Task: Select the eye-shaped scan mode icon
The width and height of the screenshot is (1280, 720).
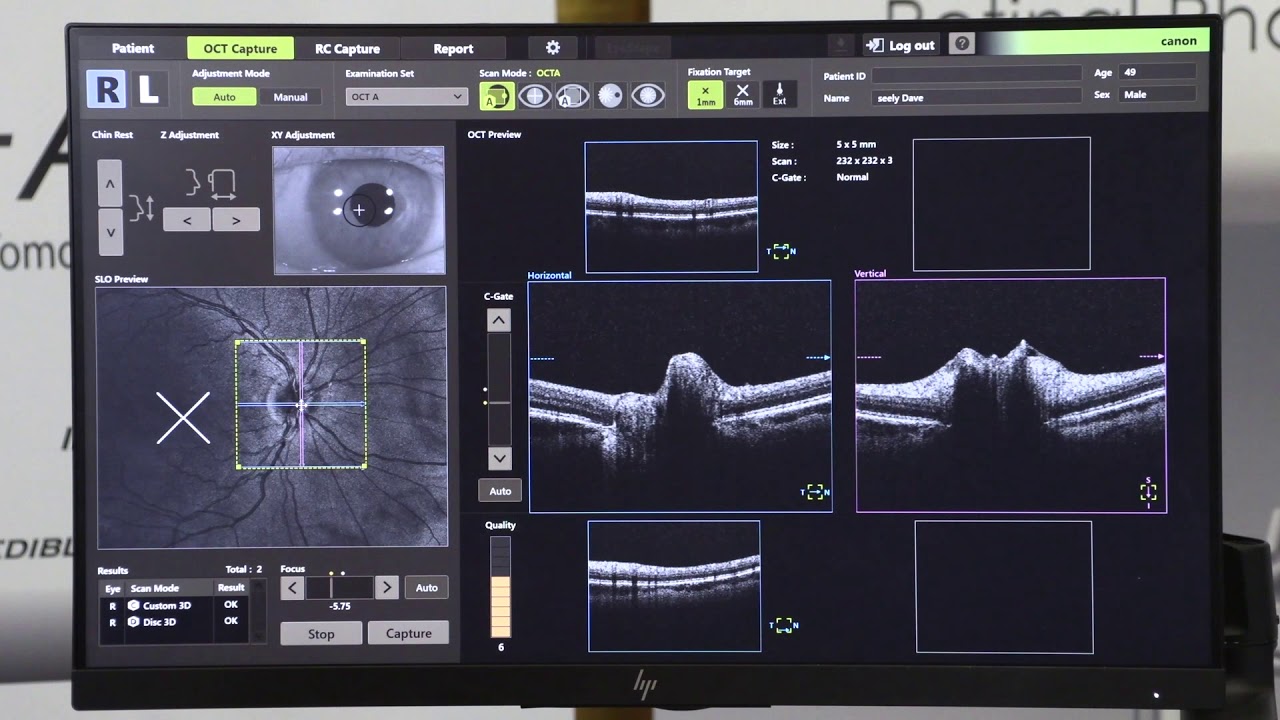Action: (648, 96)
